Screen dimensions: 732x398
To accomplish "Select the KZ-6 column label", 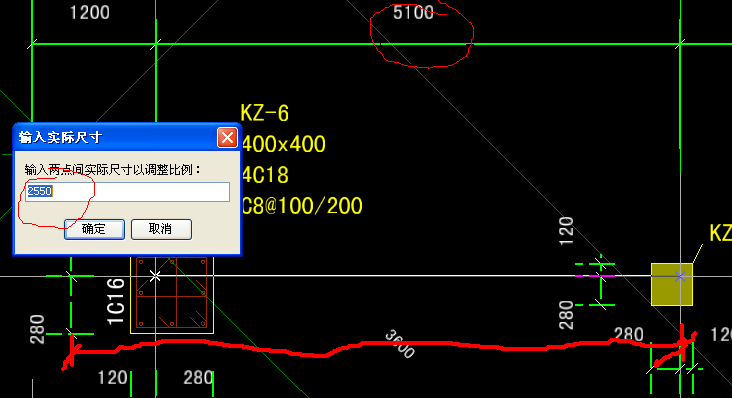I will click(x=265, y=113).
